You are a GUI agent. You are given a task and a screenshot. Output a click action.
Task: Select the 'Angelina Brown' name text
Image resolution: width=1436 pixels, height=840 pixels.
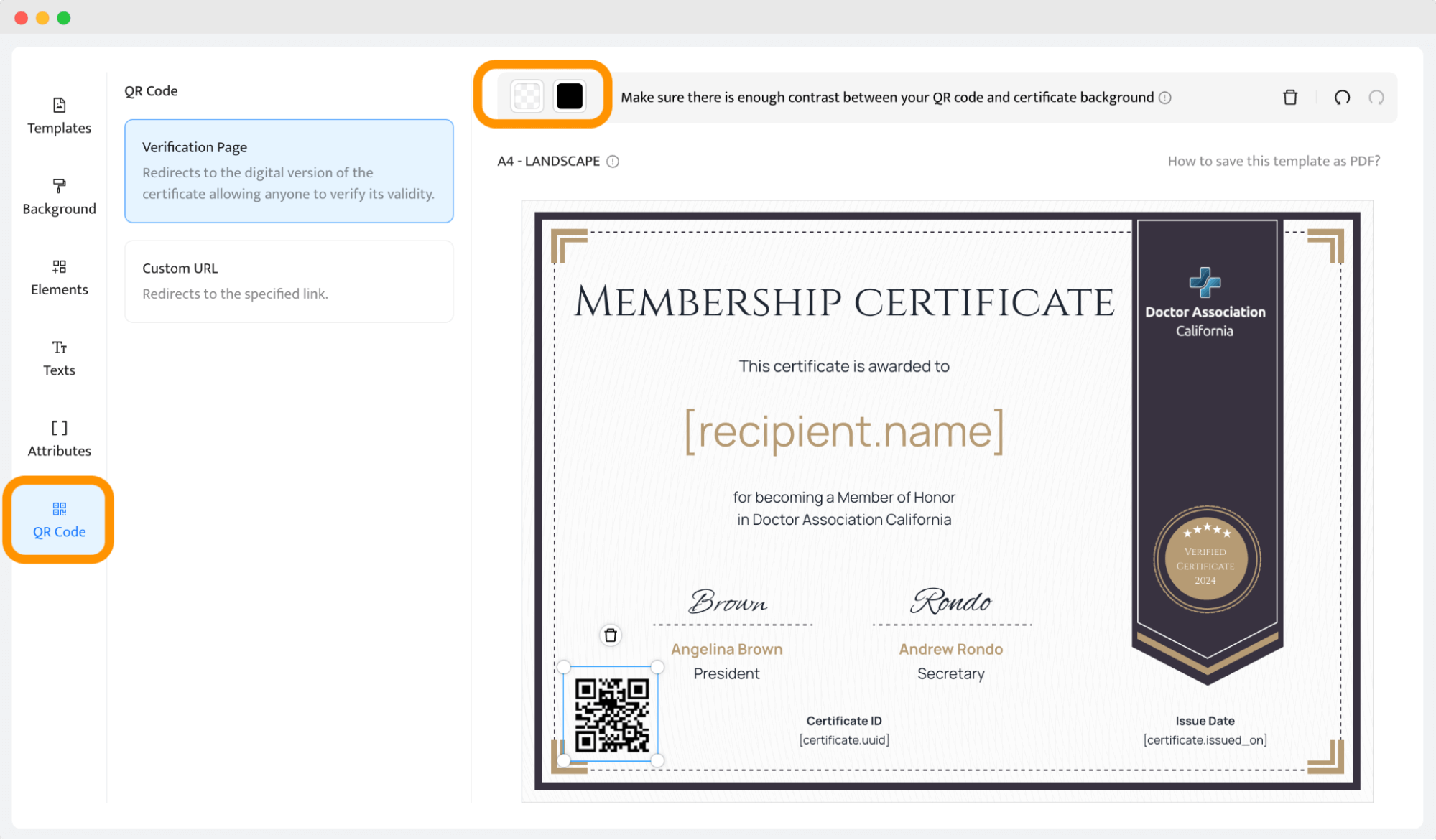pos(726,649)
